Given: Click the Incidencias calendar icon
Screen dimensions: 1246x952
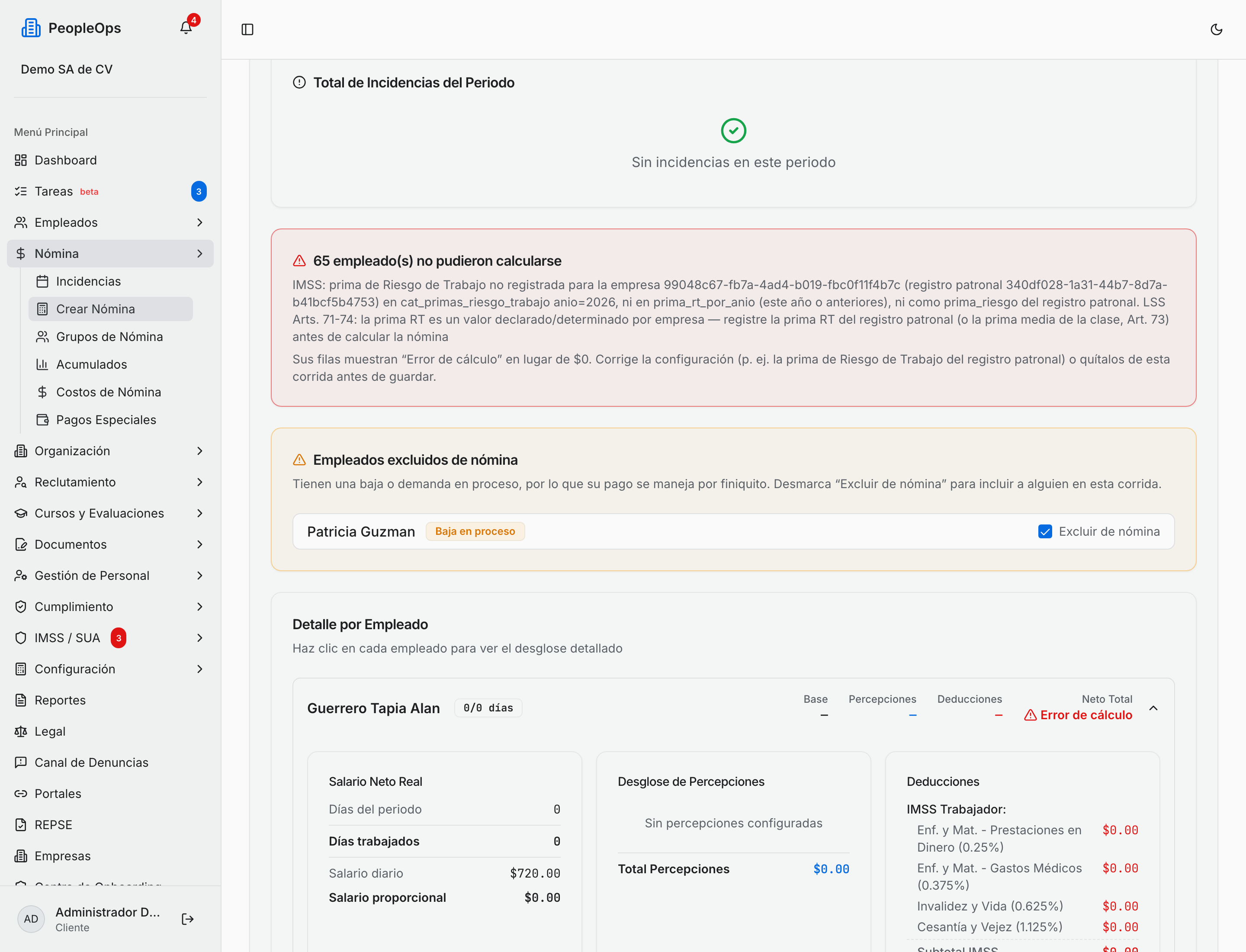Looking at the screenshot, I should tap(42, 281).
